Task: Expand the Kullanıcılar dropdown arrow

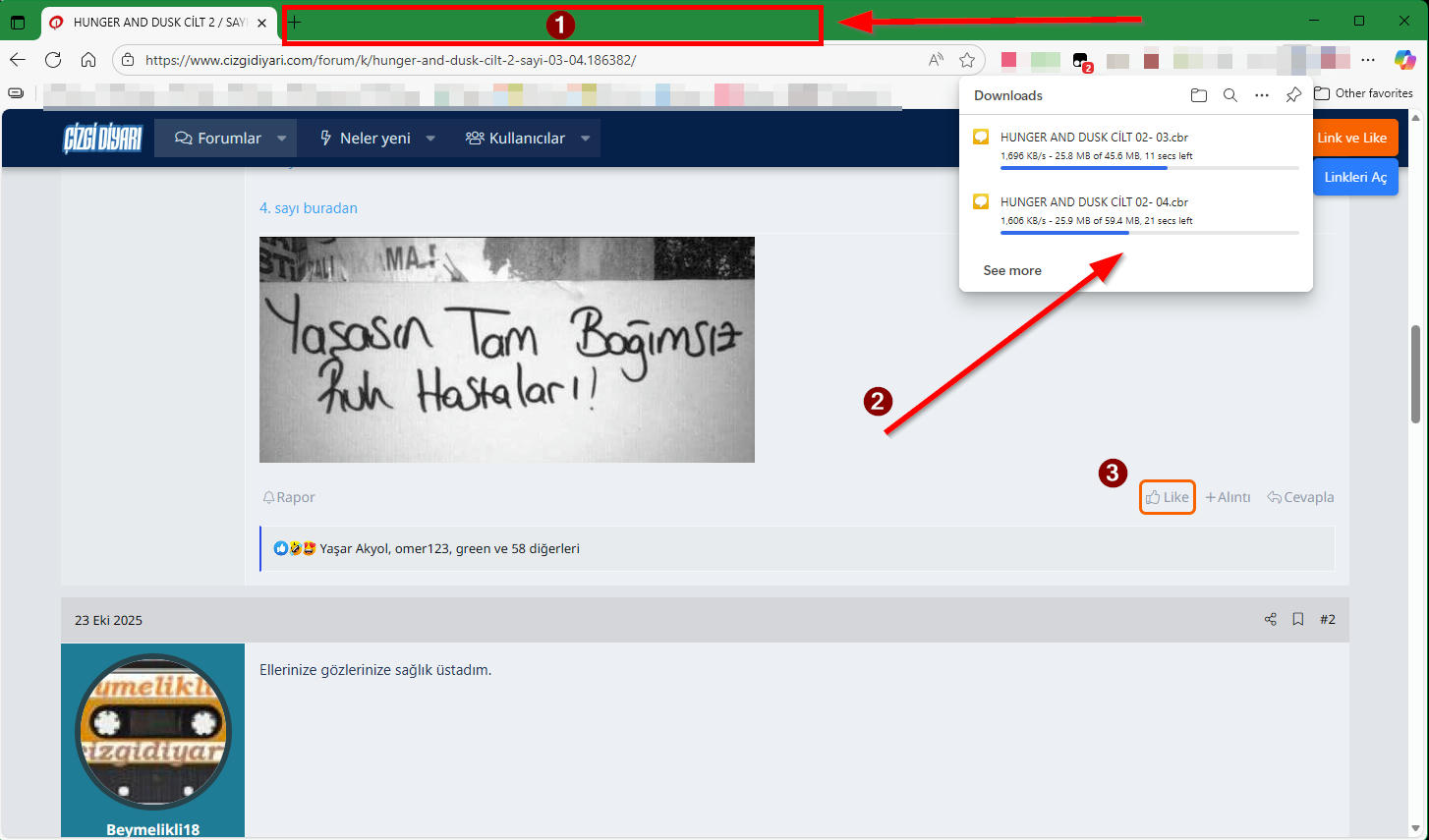Action: click(x=586, y=139)
